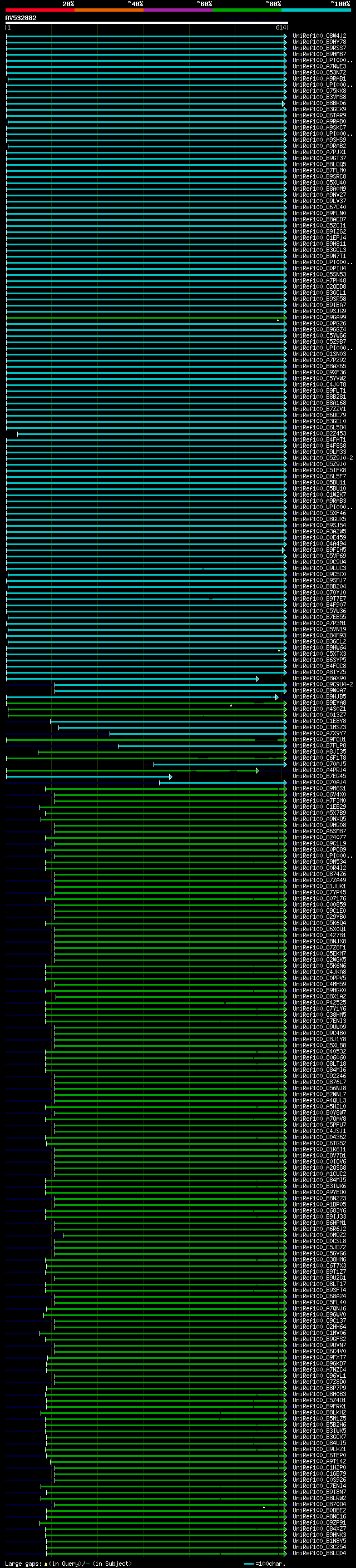Select the UniRef100_A9SHS9 label
Viewport: 356px width, 1568px height.
pos(319,140)
